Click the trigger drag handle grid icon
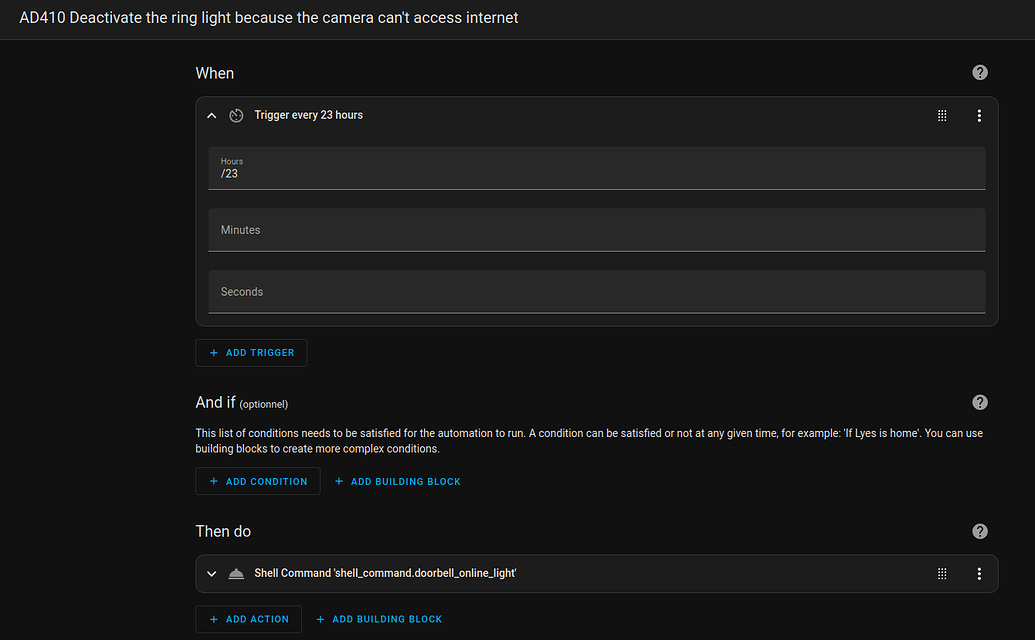The width and height of the screenshot is (1035, 640). pos(942,116)
